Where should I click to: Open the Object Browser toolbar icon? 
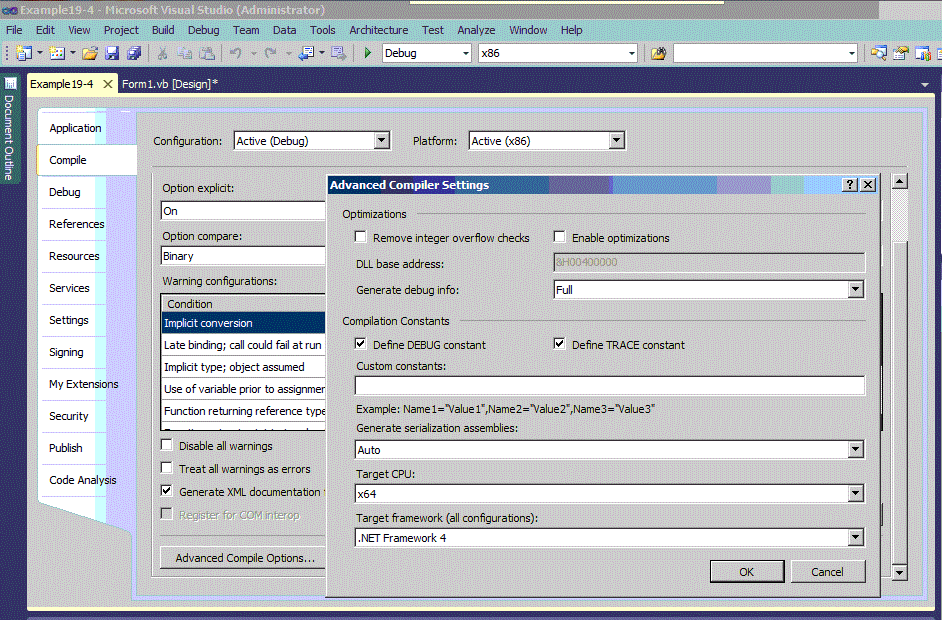tap(923, 53)
